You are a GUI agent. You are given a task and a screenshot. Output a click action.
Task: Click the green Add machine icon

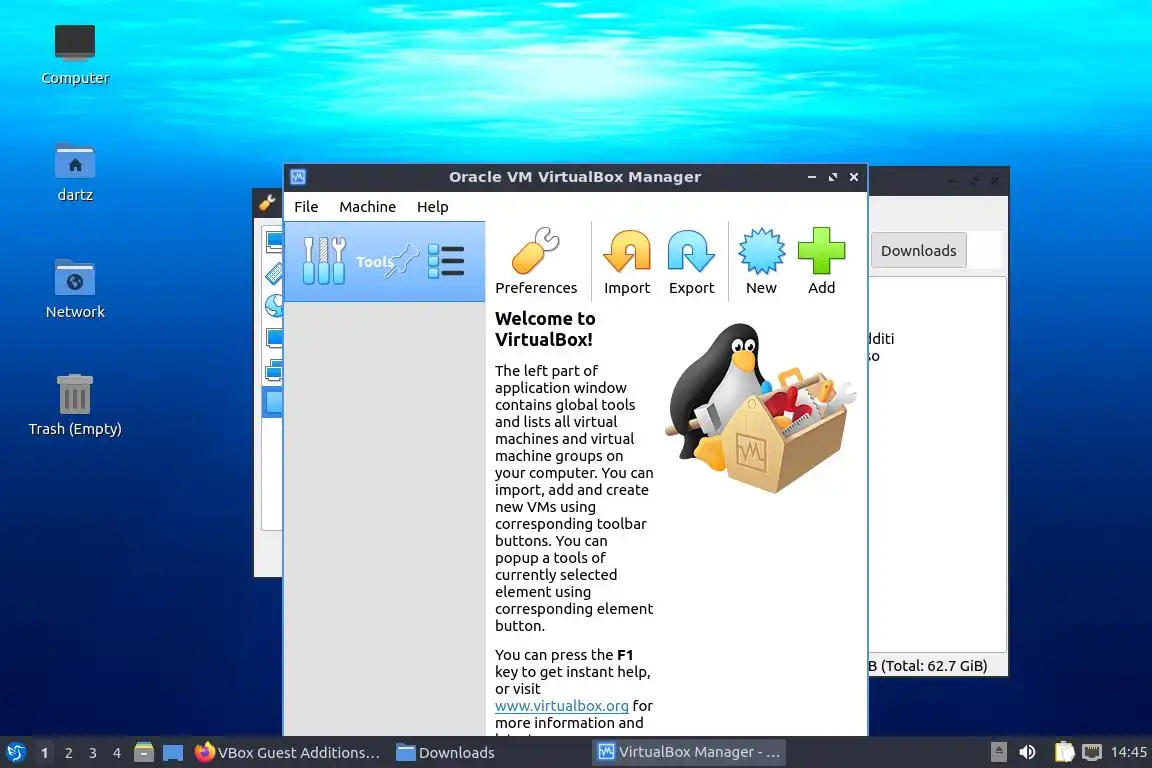[x=821, y=261]
